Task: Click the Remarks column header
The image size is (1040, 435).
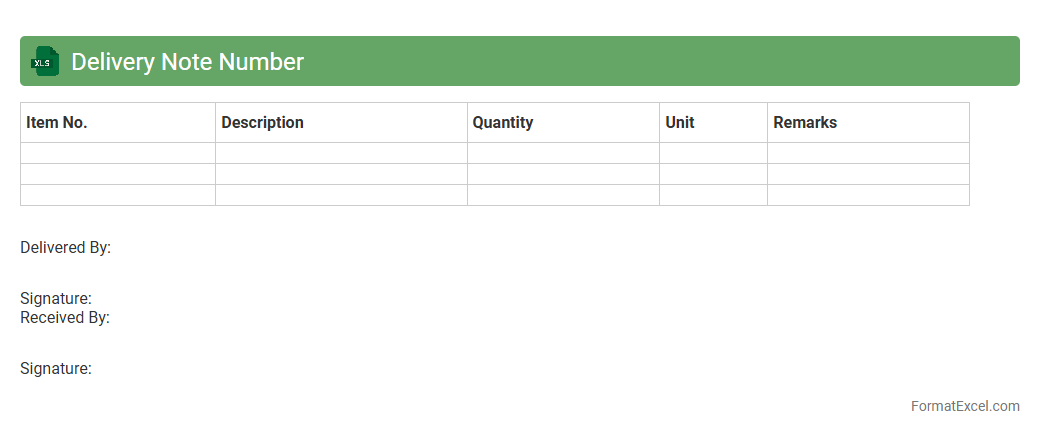Action: pyautogui.click(x=805, y=123)
